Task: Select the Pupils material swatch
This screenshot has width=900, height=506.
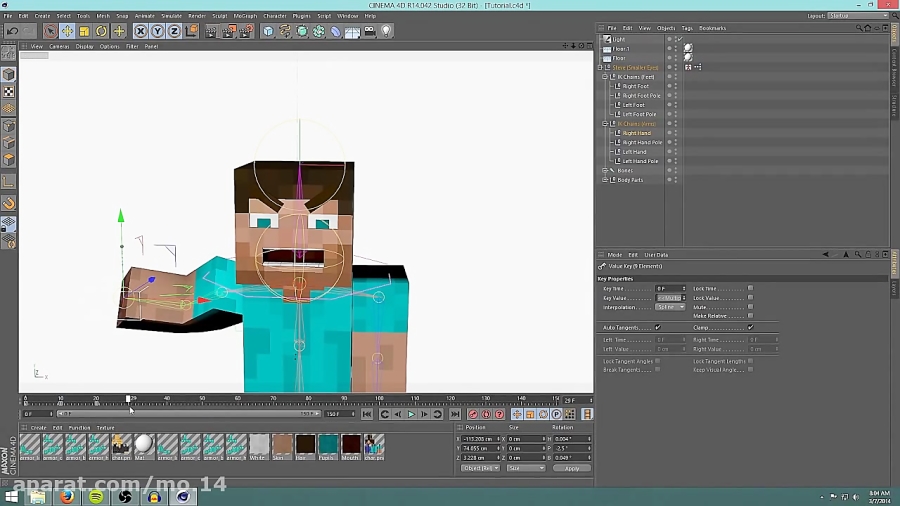Action: click(x=328, y=447)
